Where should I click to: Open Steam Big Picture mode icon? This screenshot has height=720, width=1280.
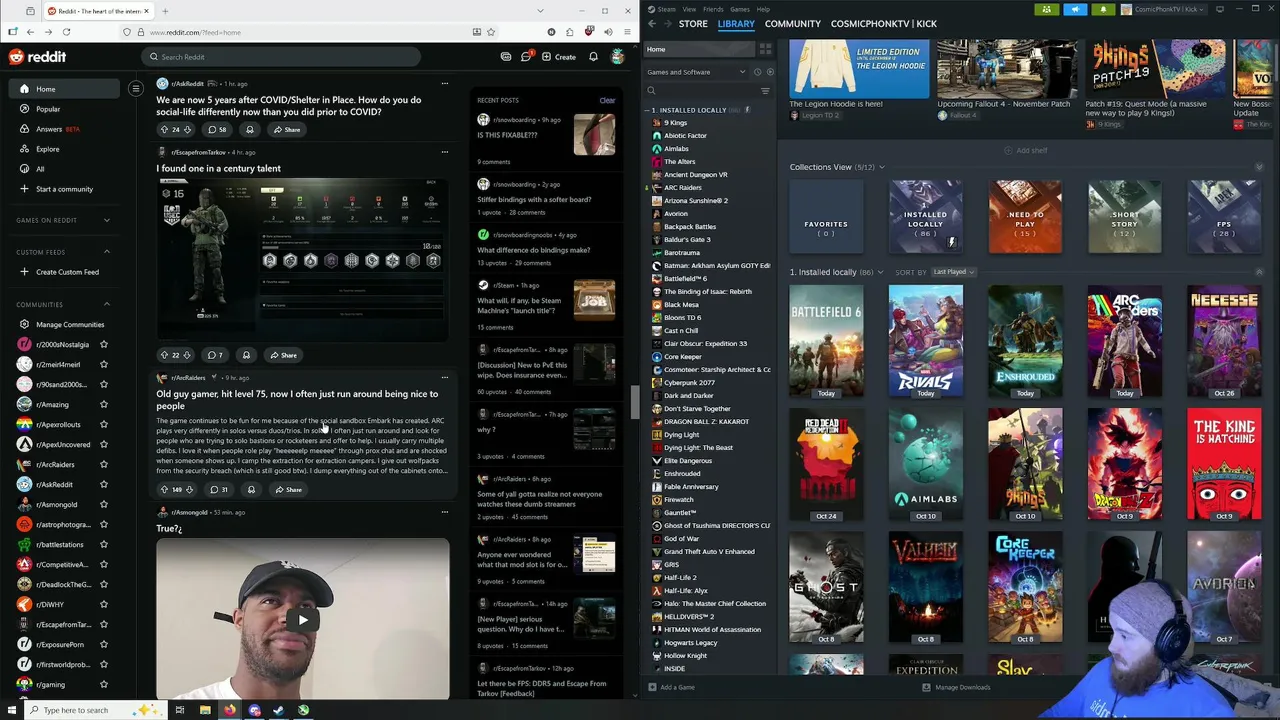click(1220, 9)
